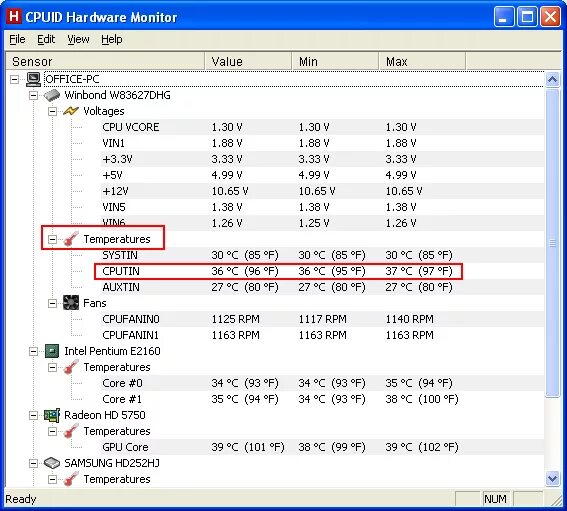Open the Edit menu
The height and width of the screenshot is (511, 567).
pos(46,39)
